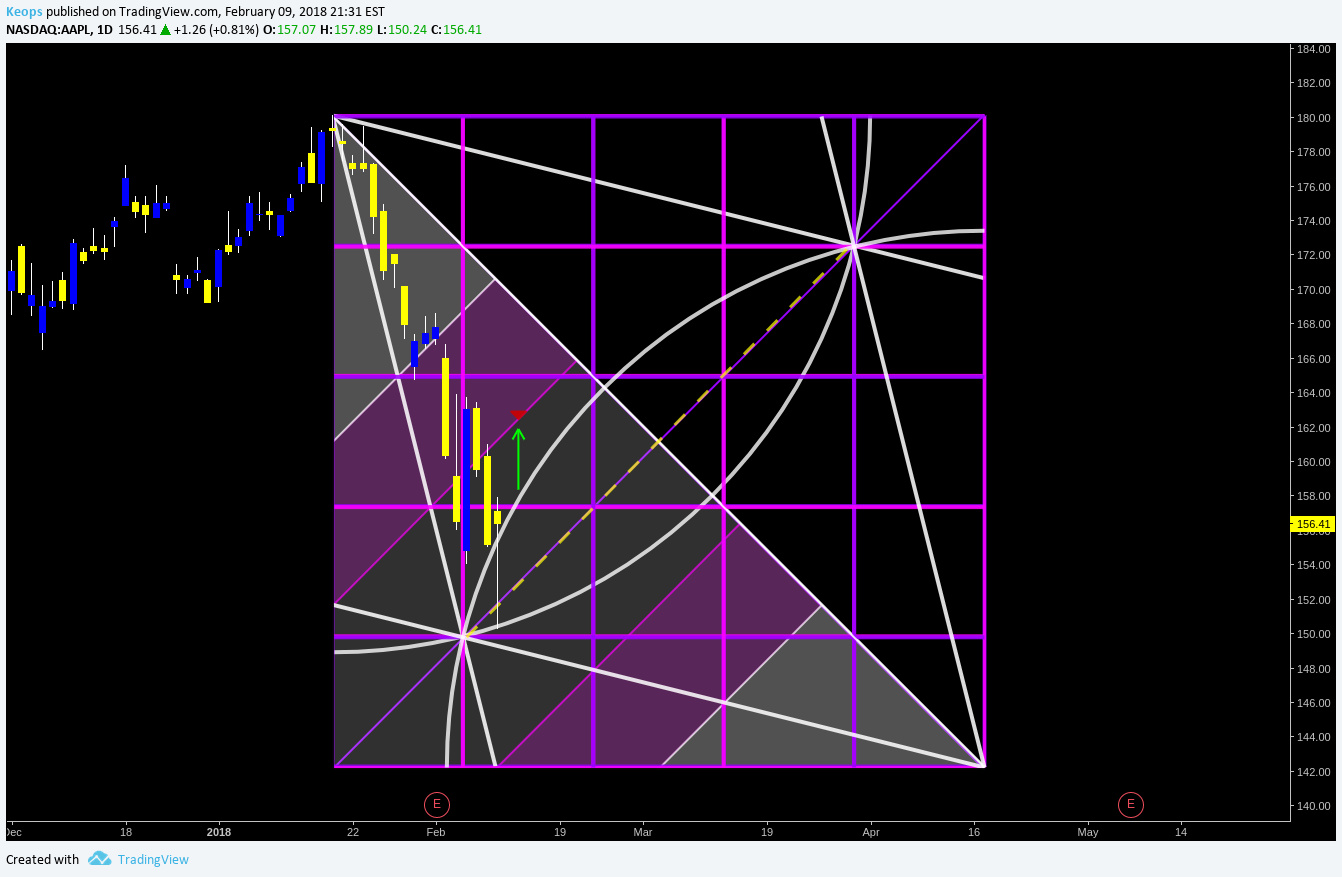This screenshot has width=1342, height=877.
Task: Select the L:150.24 low value
Action: (402, 29)
